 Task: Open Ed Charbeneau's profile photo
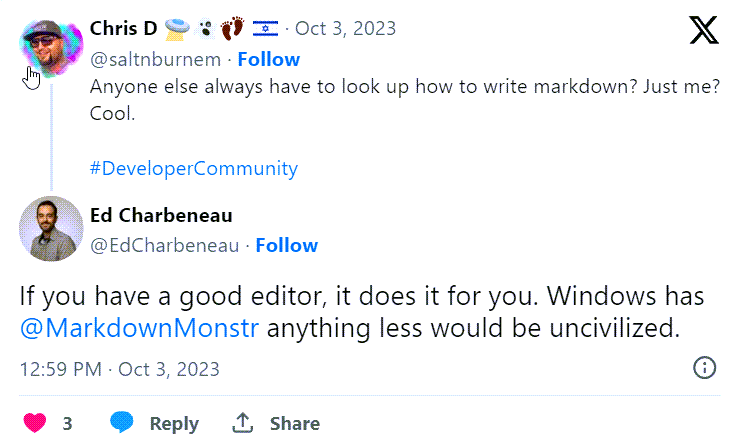pos(51,229)
